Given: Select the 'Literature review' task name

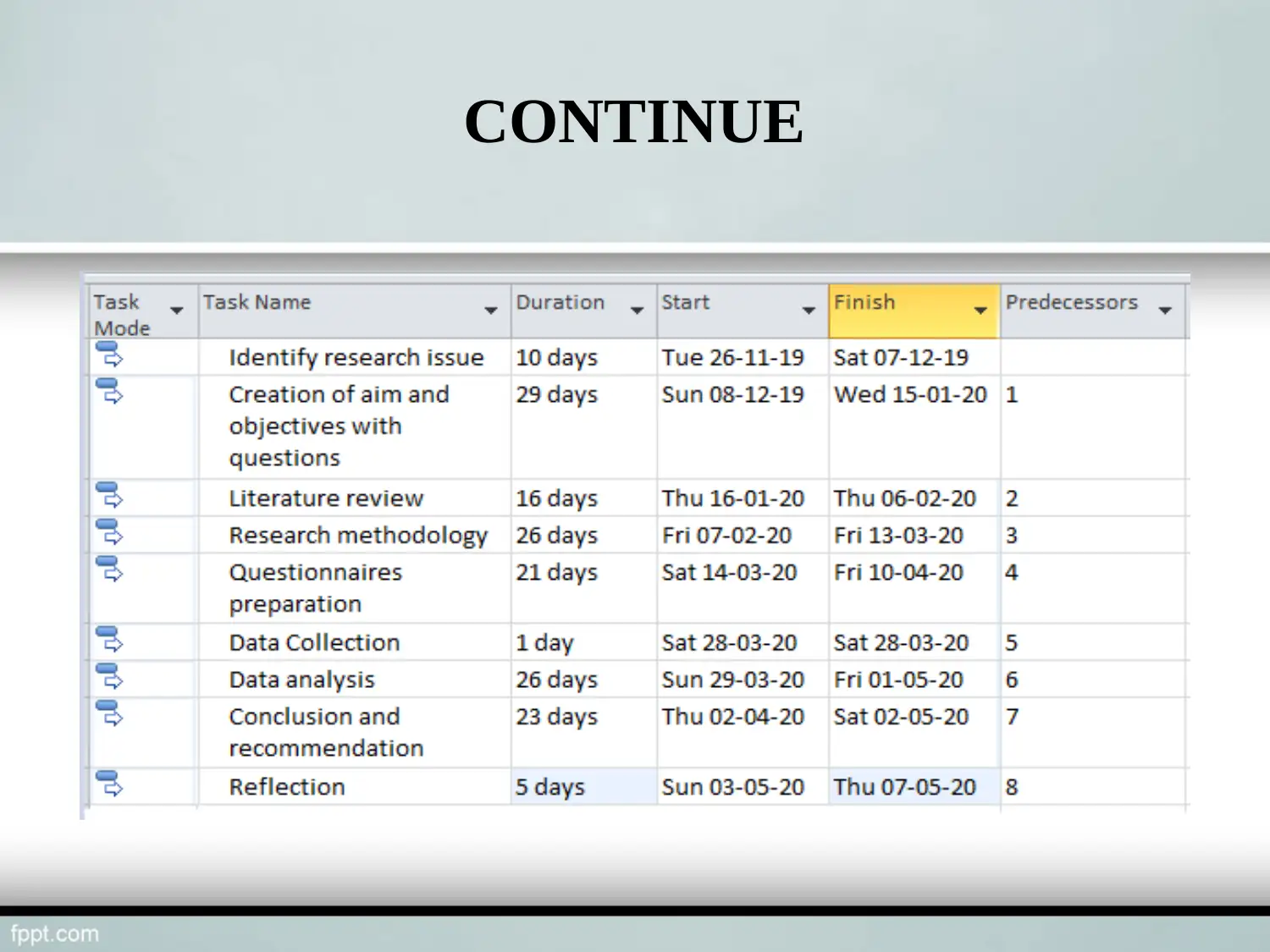Looking at the screenshot, I should 326,498.
